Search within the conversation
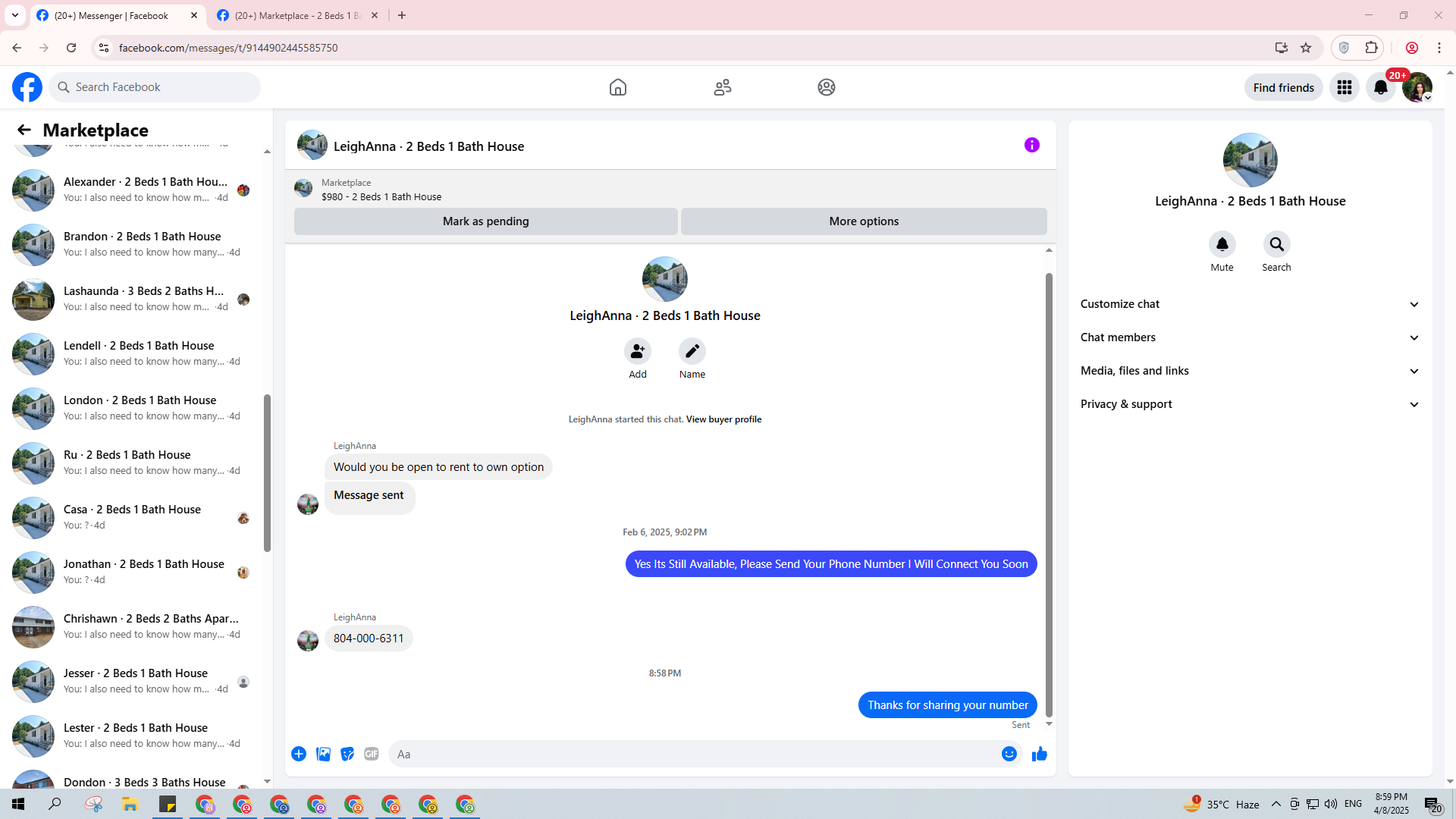The height and width of the screenshot is (819, 1456). click(1276, 245)
